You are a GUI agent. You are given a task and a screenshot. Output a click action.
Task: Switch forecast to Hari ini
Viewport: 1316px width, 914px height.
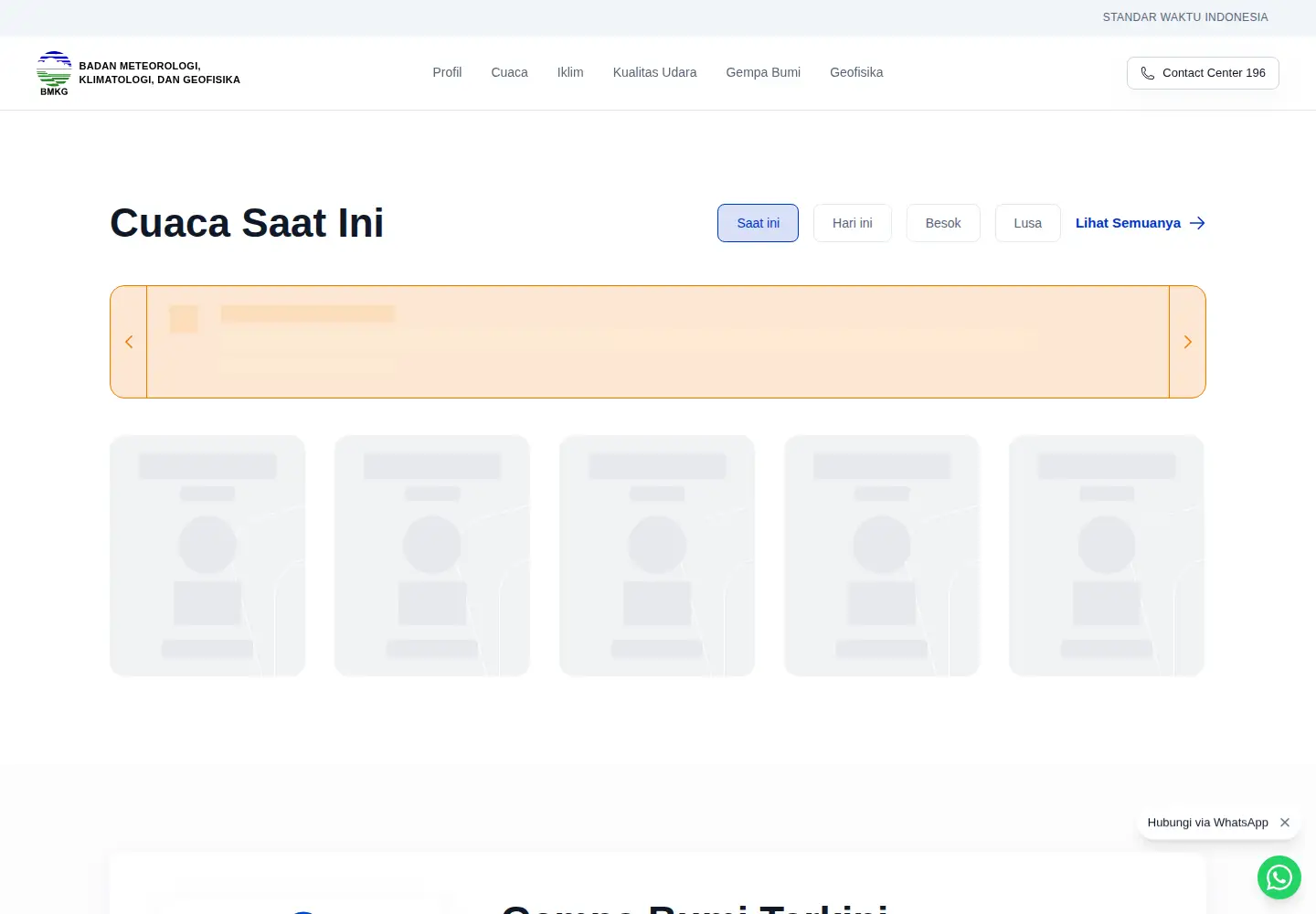tap(852, 223)
